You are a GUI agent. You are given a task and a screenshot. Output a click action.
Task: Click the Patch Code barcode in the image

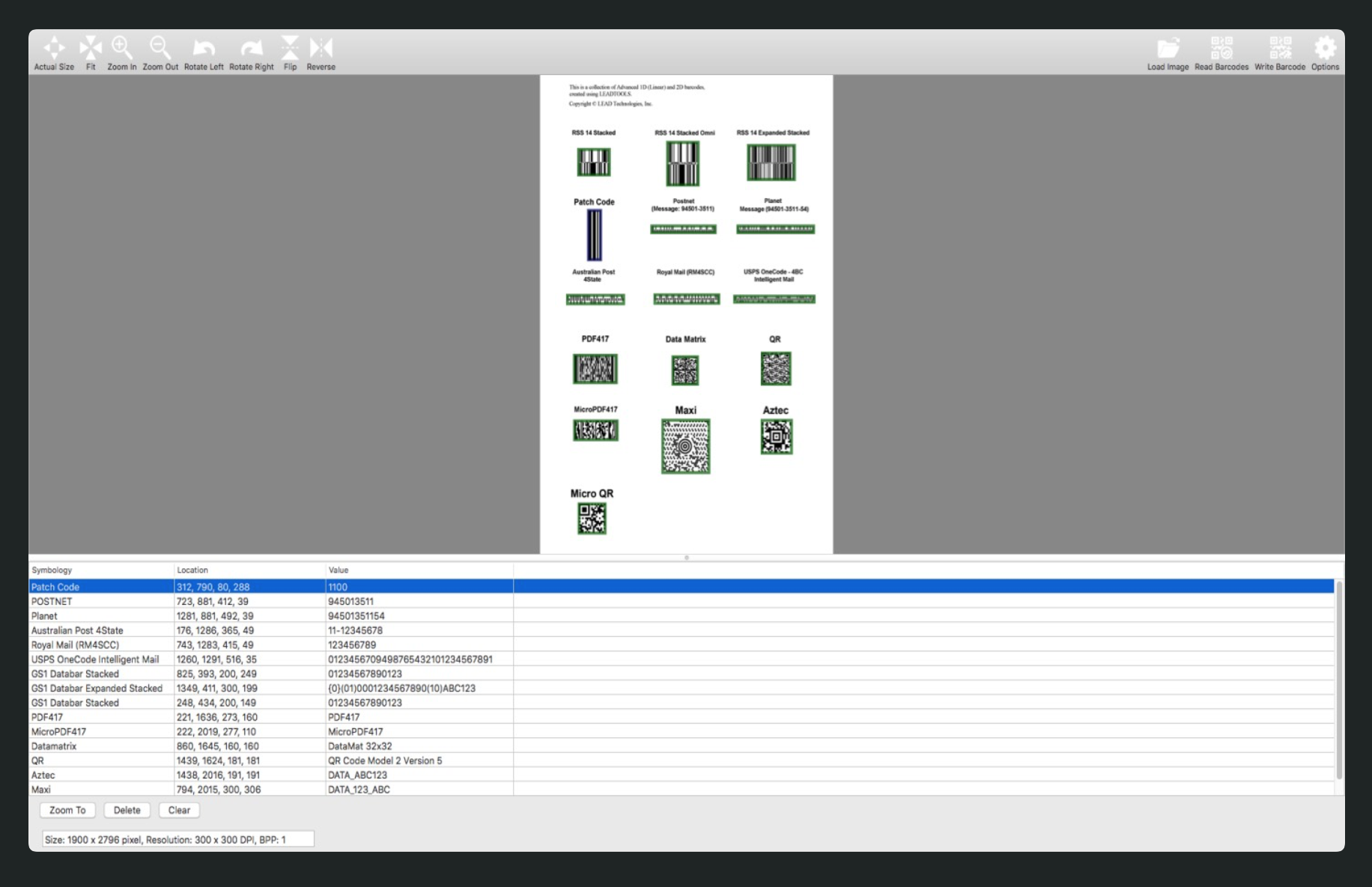594,235
